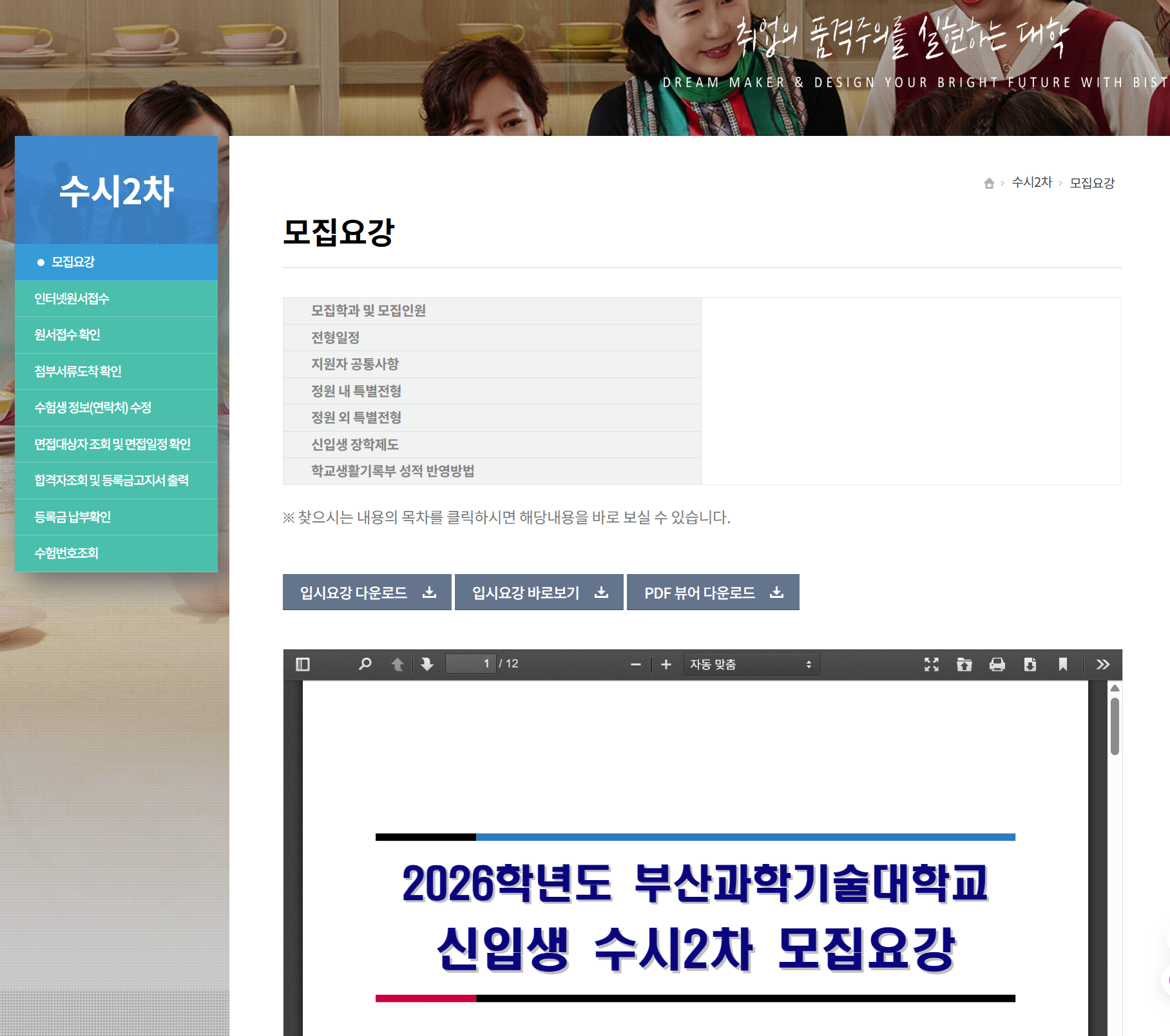Go to next PDF page arrow

427,664
